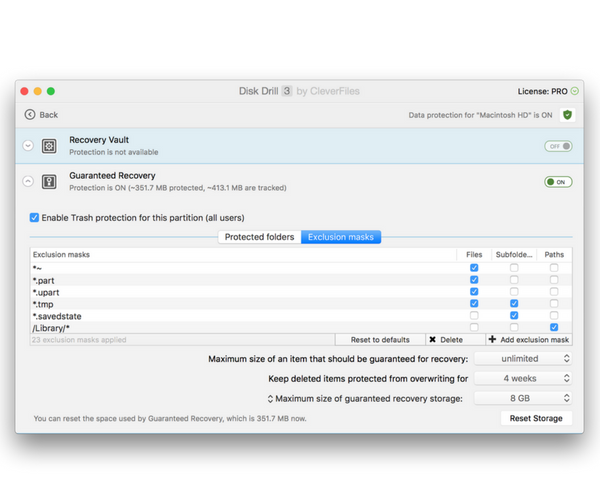Click the Reset Storage button

point(536,418)
